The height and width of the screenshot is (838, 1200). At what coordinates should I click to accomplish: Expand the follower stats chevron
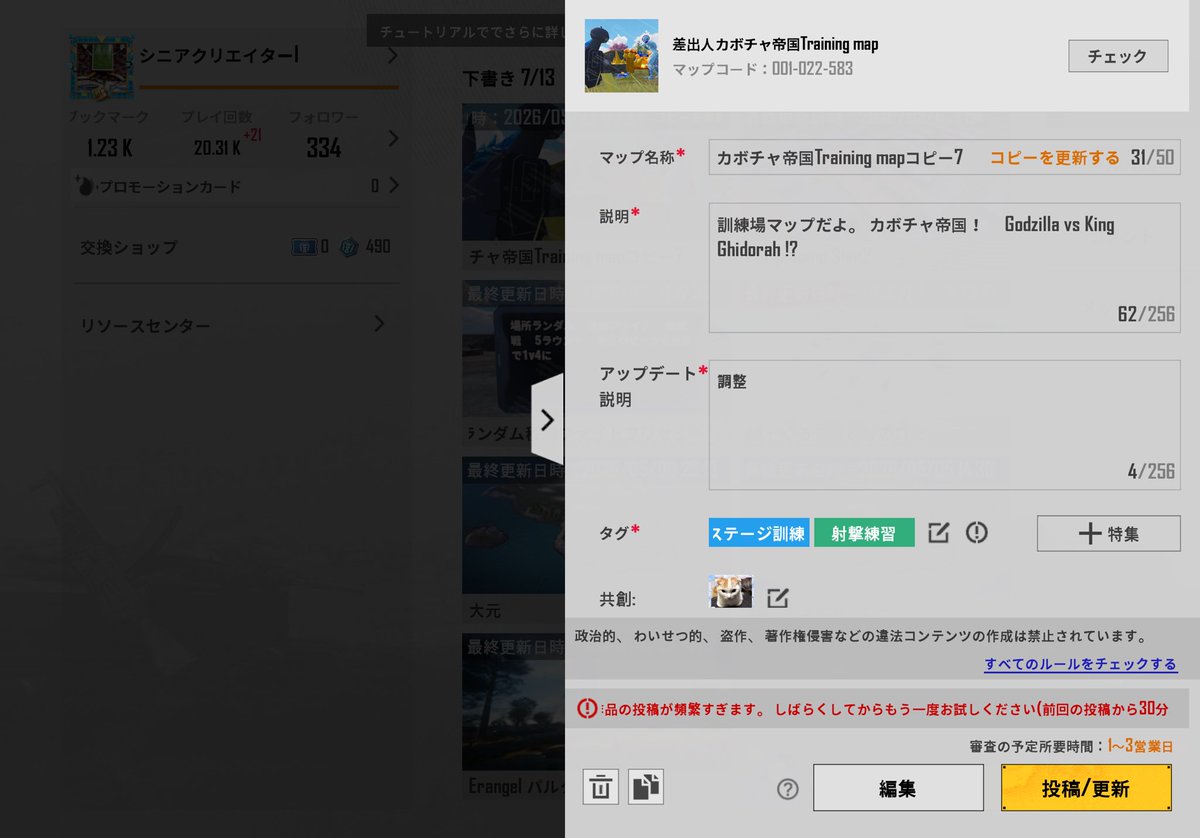pyautogui.click(x=392, y=138)
